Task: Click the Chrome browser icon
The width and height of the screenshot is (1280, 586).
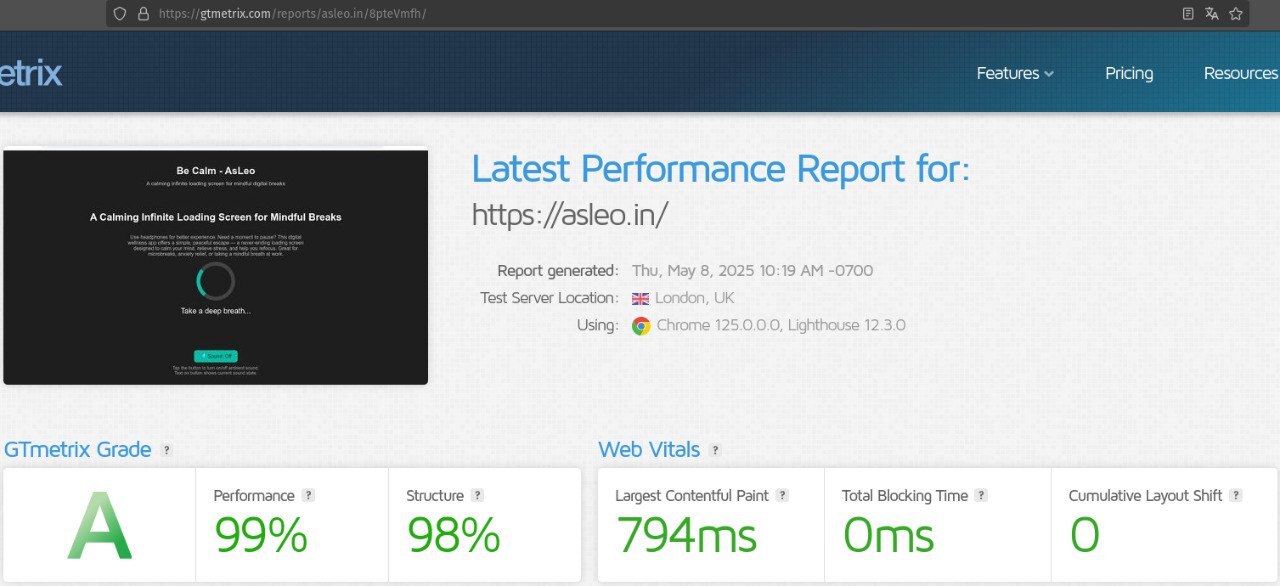Action: click(641, 326)
